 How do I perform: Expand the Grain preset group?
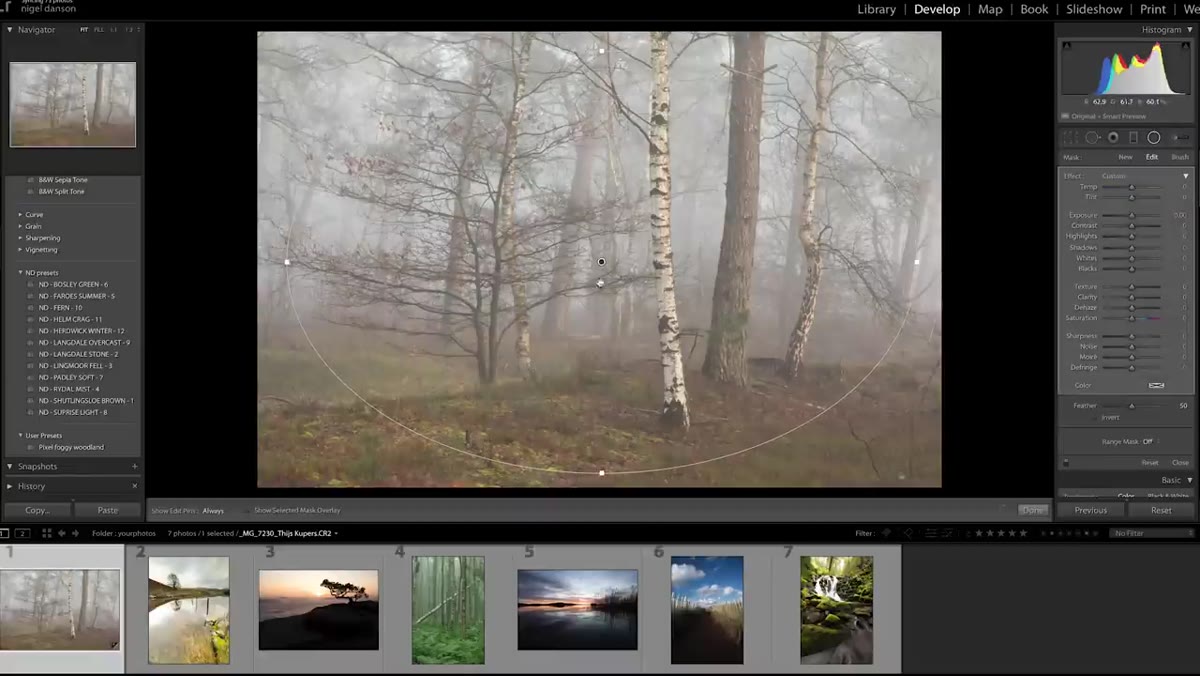coord(20,226)
